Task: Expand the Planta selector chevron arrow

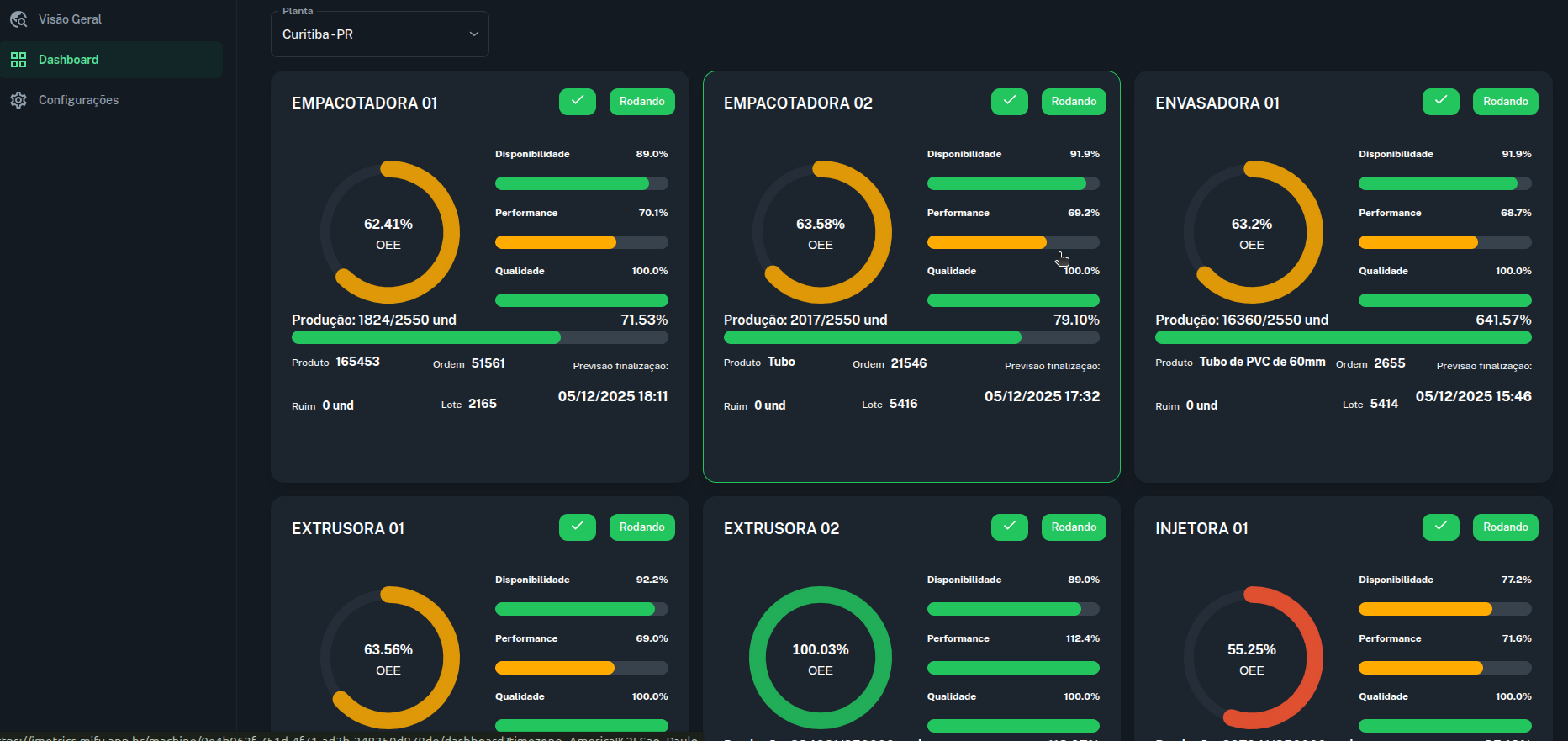Action: (473, 34)
